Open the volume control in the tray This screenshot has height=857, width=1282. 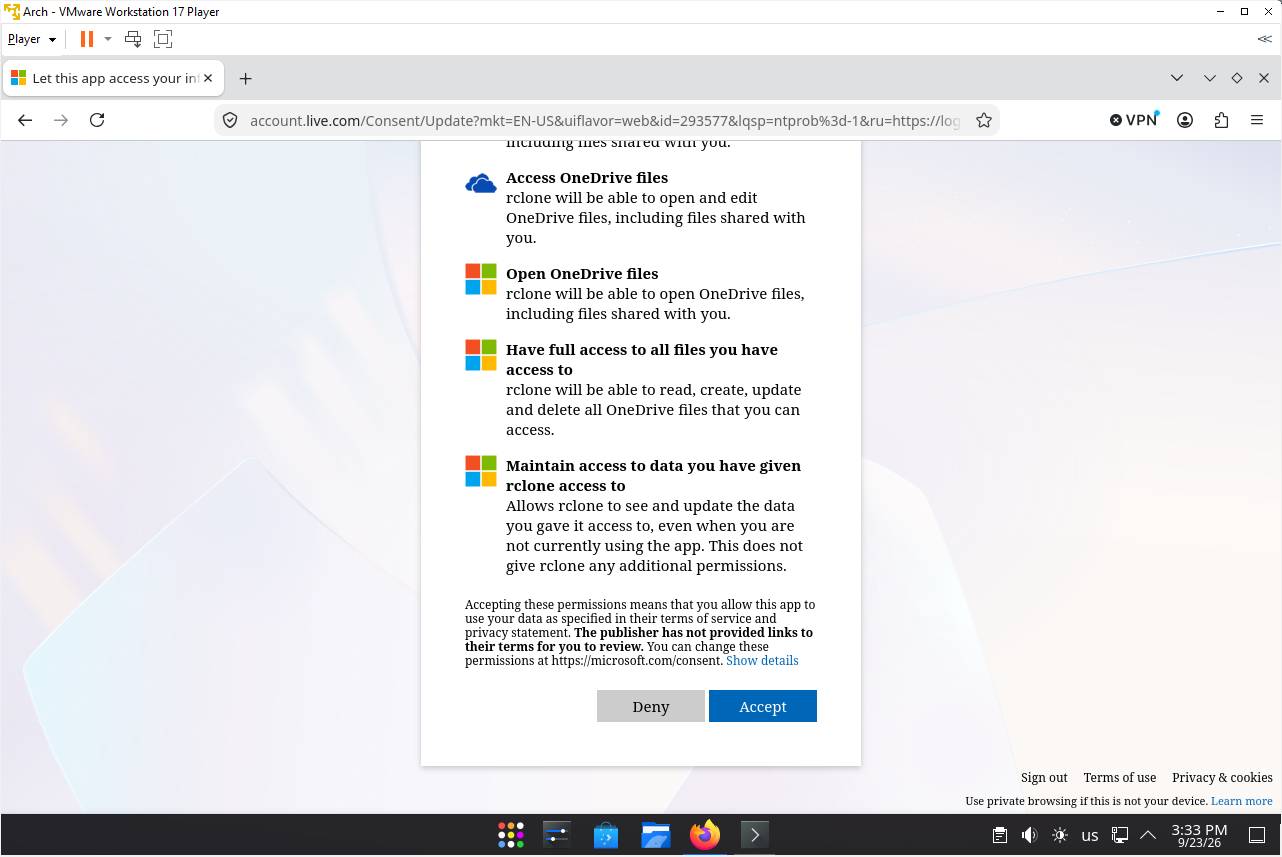1030,835
